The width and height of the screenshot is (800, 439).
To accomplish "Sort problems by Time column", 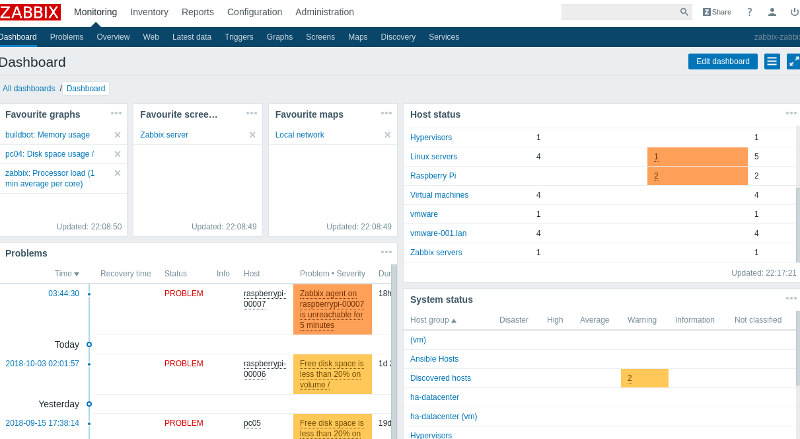I will coord(67,274).
